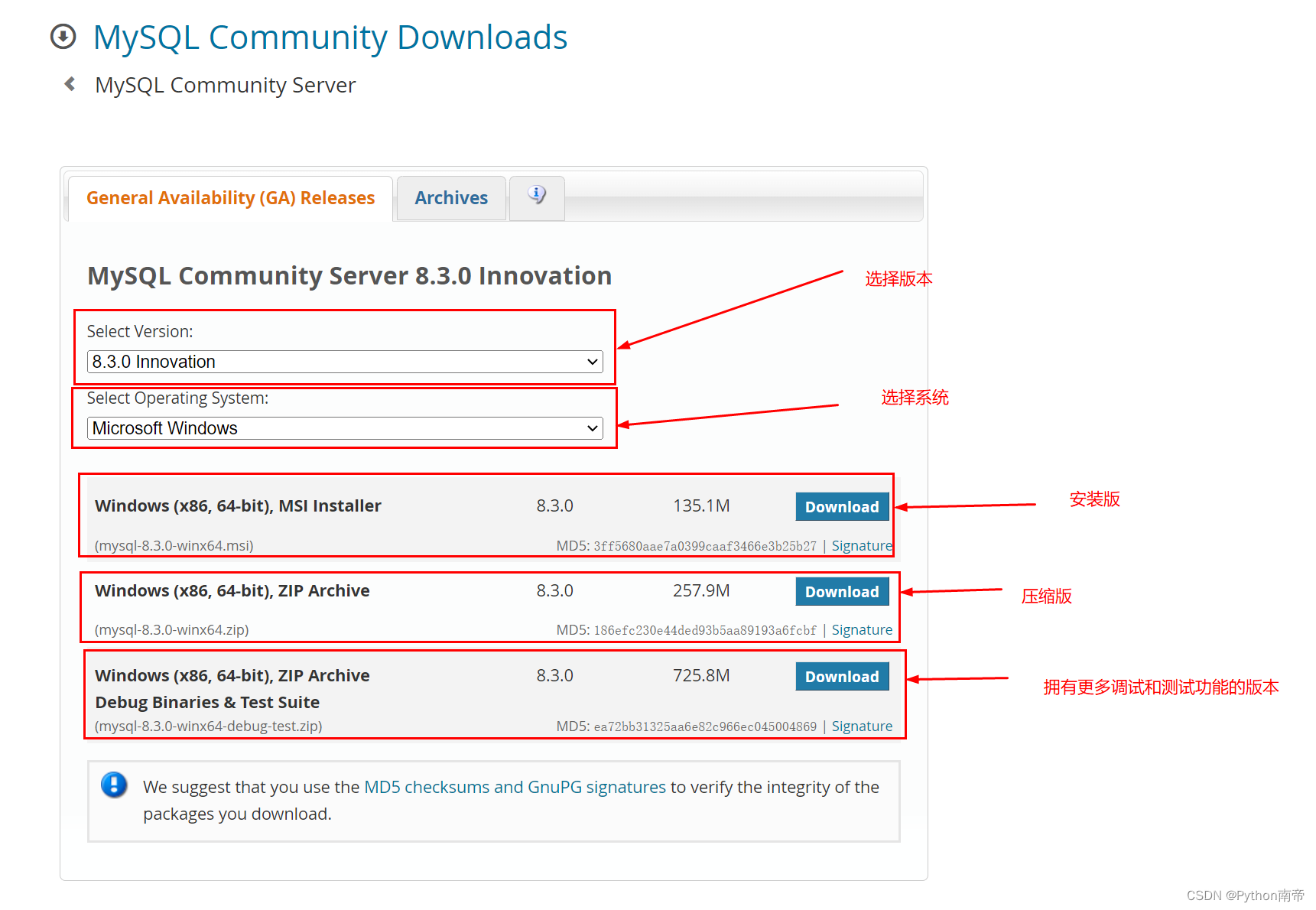Click the download circle icon beside page title
The width and height of the screenshot is (1316, 910).
pos(63,36)
